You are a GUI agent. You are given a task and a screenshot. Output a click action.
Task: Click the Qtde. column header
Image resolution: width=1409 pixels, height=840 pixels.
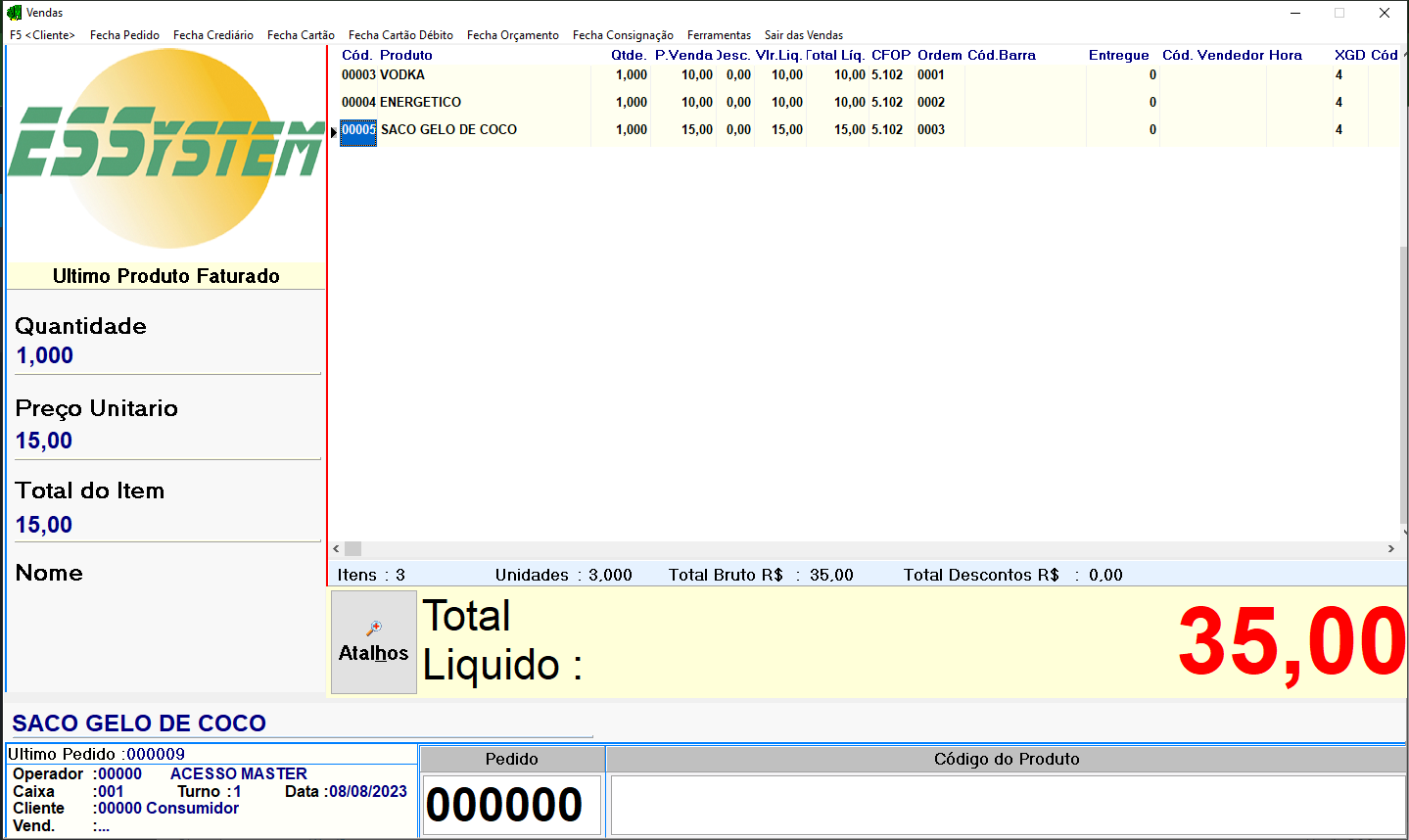(629, 55)
